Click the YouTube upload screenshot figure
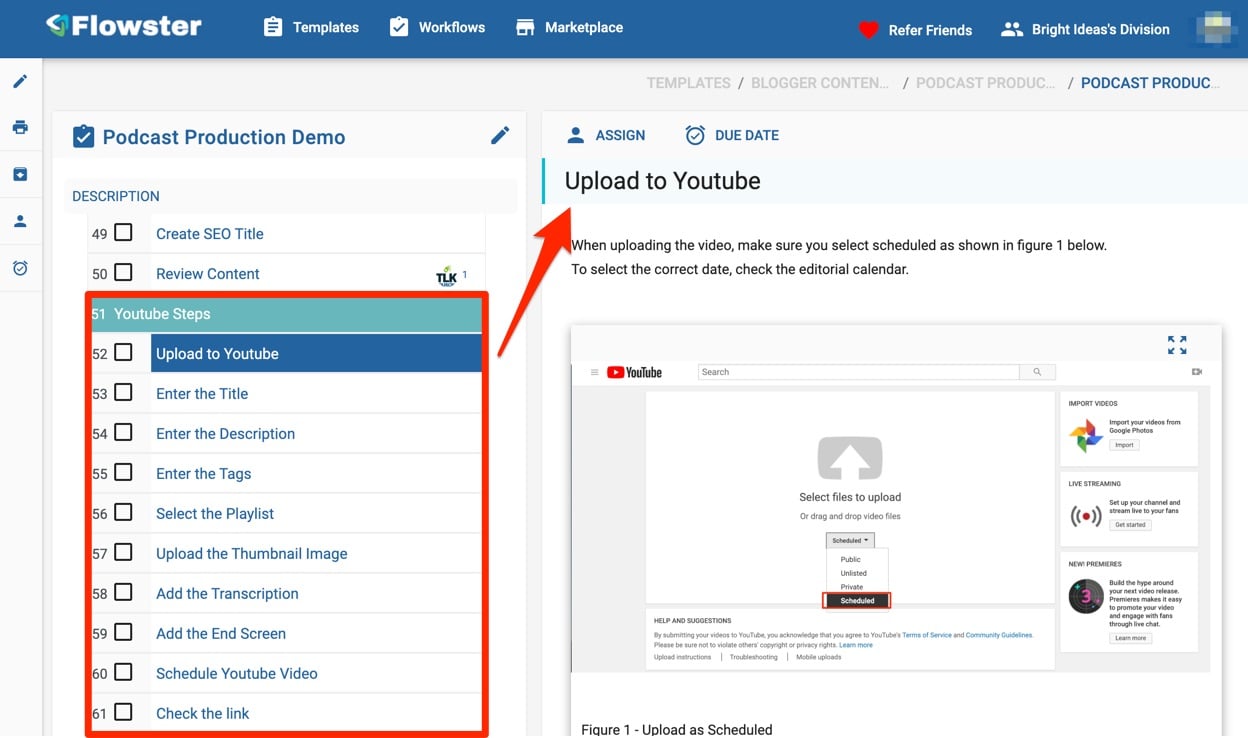Screen dimensions: 1248x738 coord(890,515)
